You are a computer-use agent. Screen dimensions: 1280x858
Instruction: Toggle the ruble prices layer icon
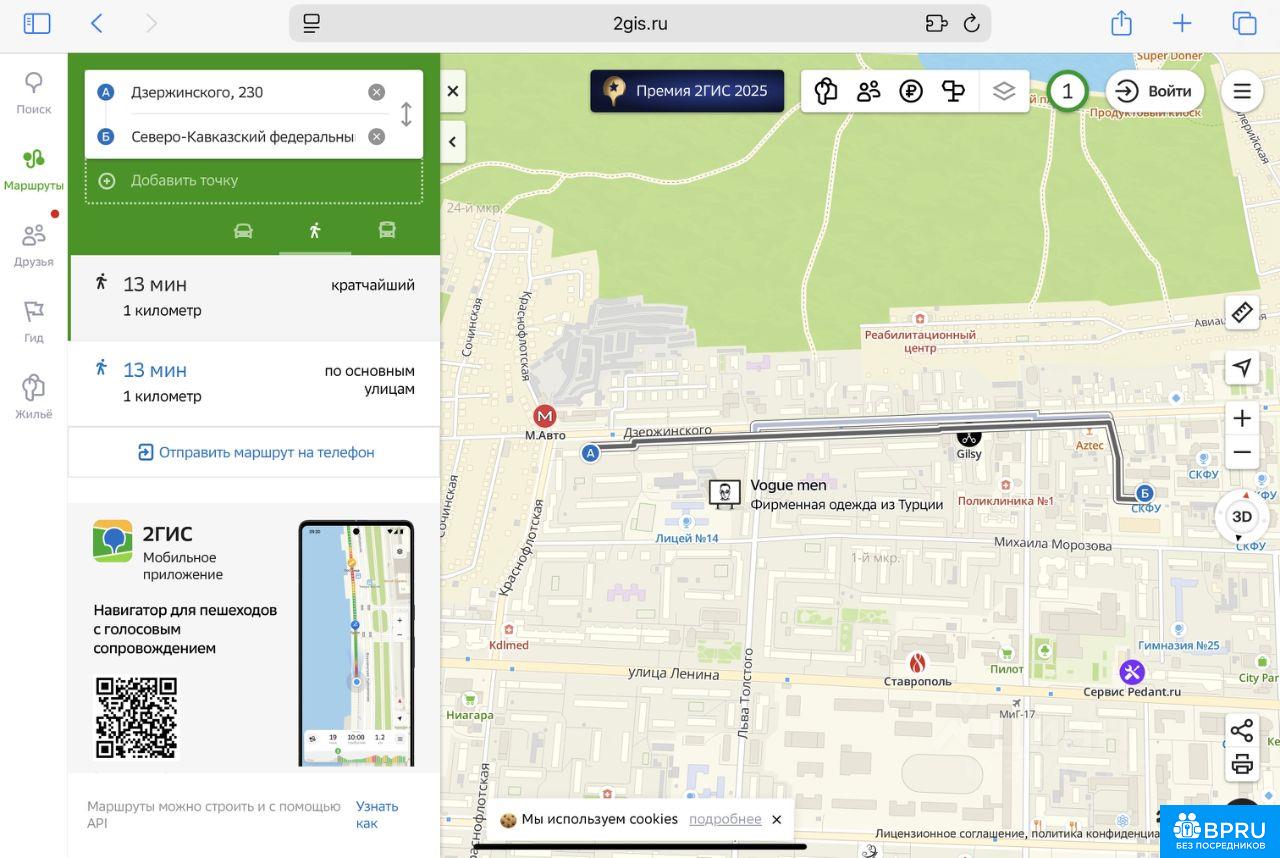click(911, 91)
